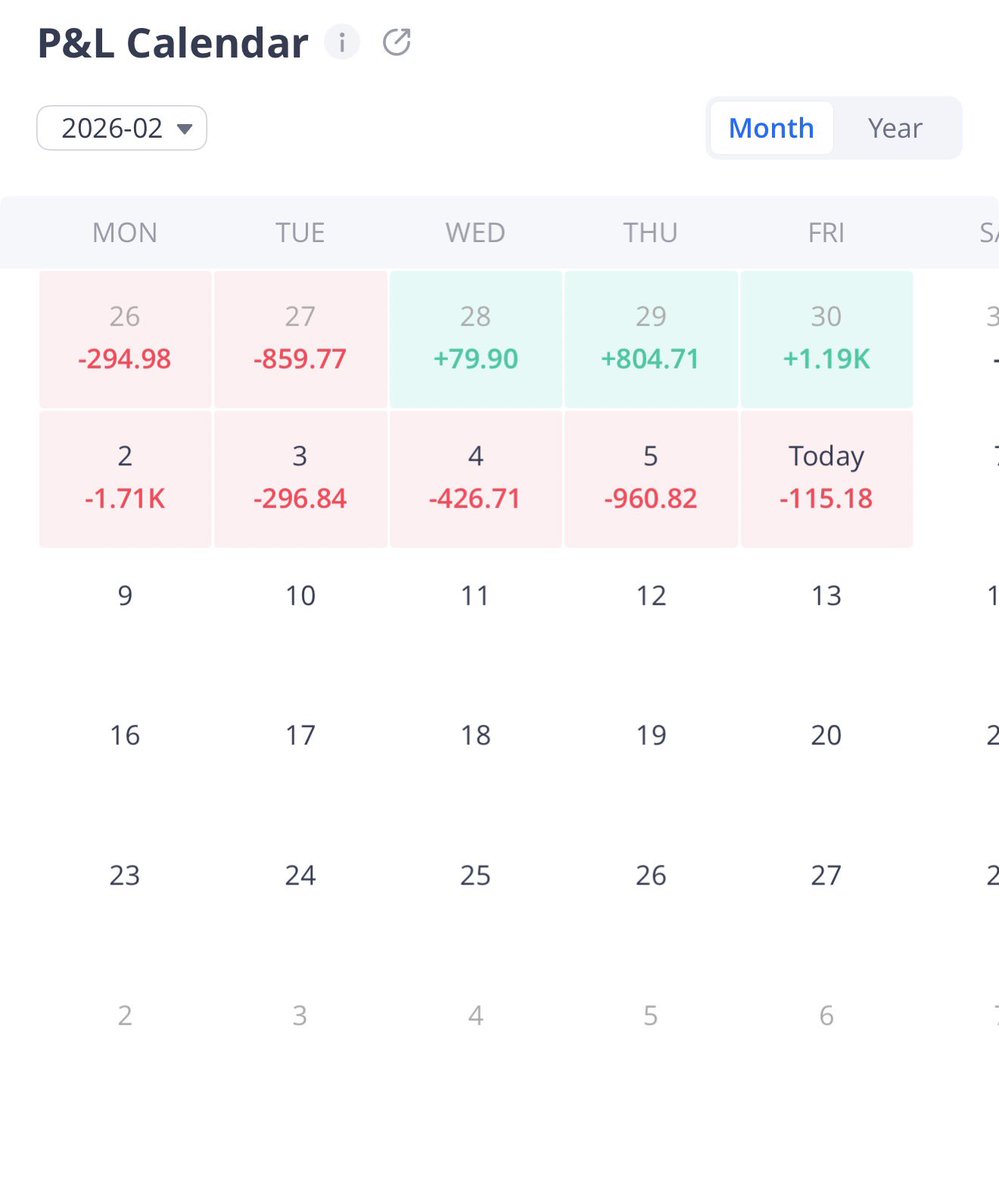Open the 2026-02 month dropdown

coord(122,128)
